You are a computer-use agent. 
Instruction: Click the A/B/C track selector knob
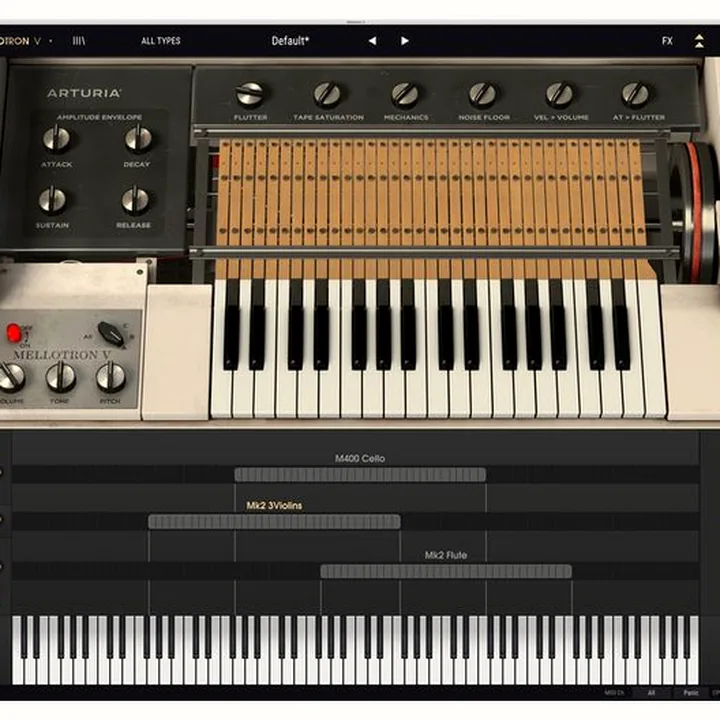coord(111,334)
